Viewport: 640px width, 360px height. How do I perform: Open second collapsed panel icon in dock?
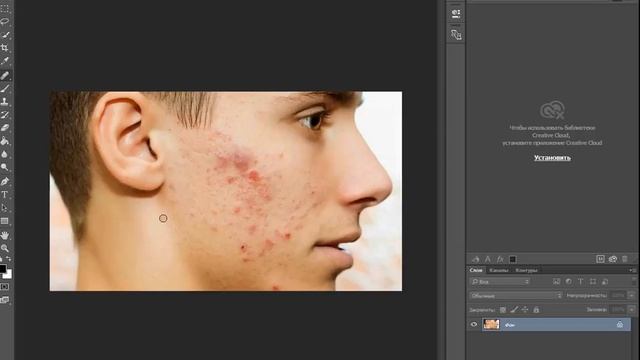point(456,35)
